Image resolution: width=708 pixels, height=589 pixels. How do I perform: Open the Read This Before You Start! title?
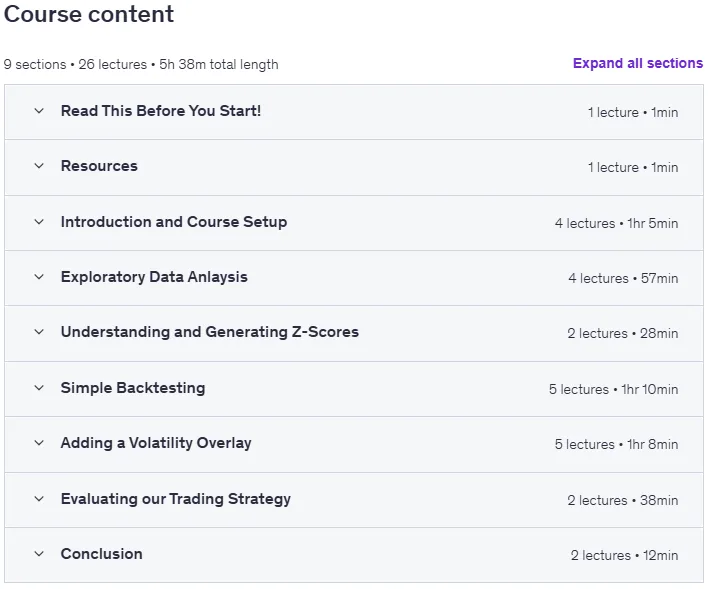click(161, 111)
